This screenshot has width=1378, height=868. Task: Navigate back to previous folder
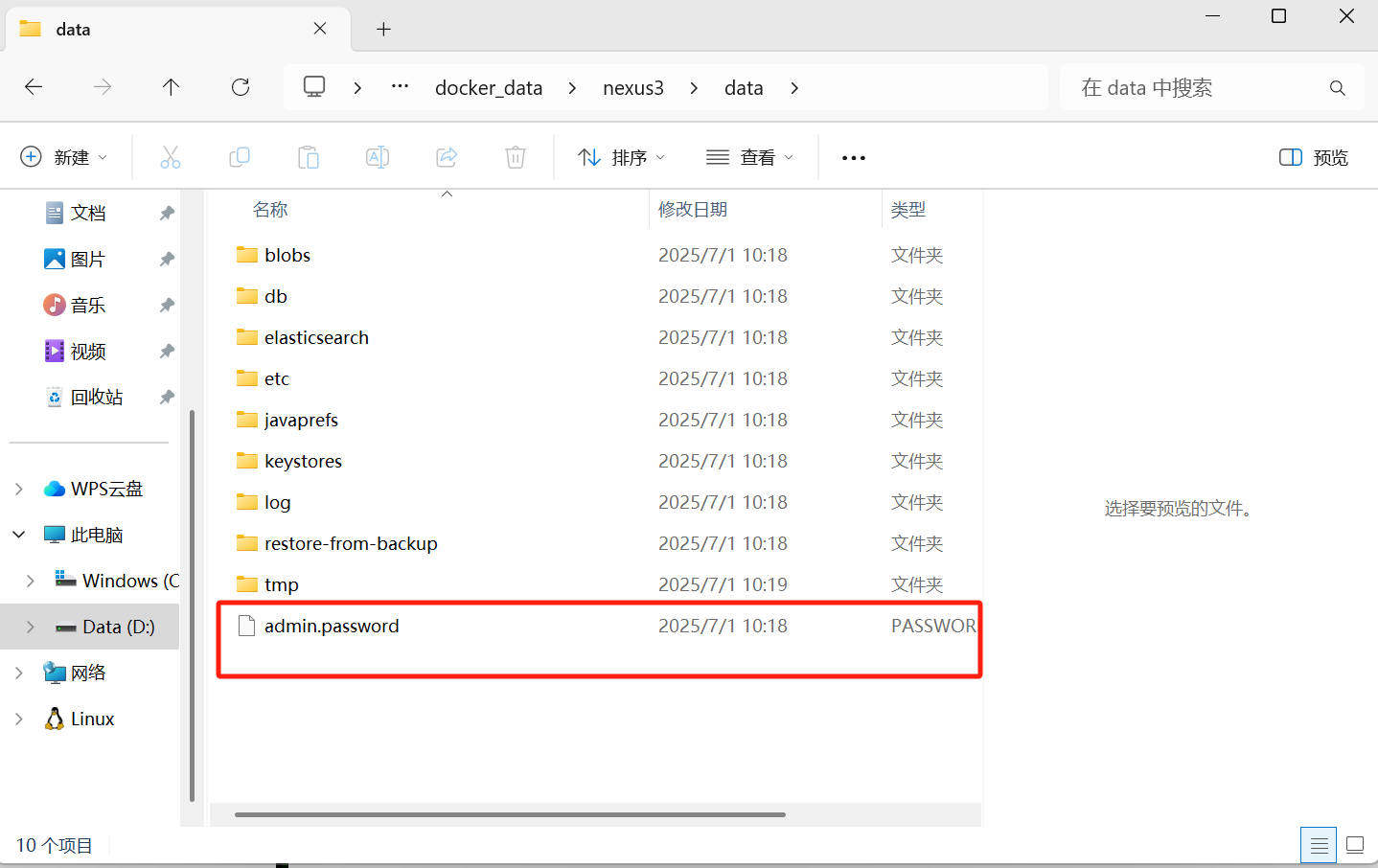click(34, 87)
